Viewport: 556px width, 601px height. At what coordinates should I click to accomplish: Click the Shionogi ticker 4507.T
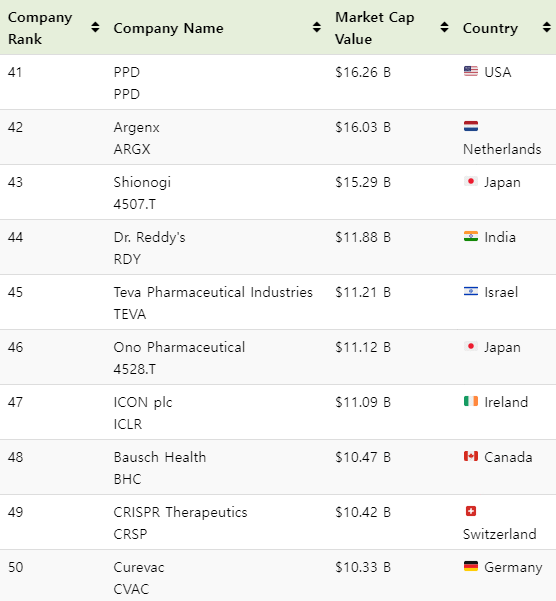click(x=134, y=204)
